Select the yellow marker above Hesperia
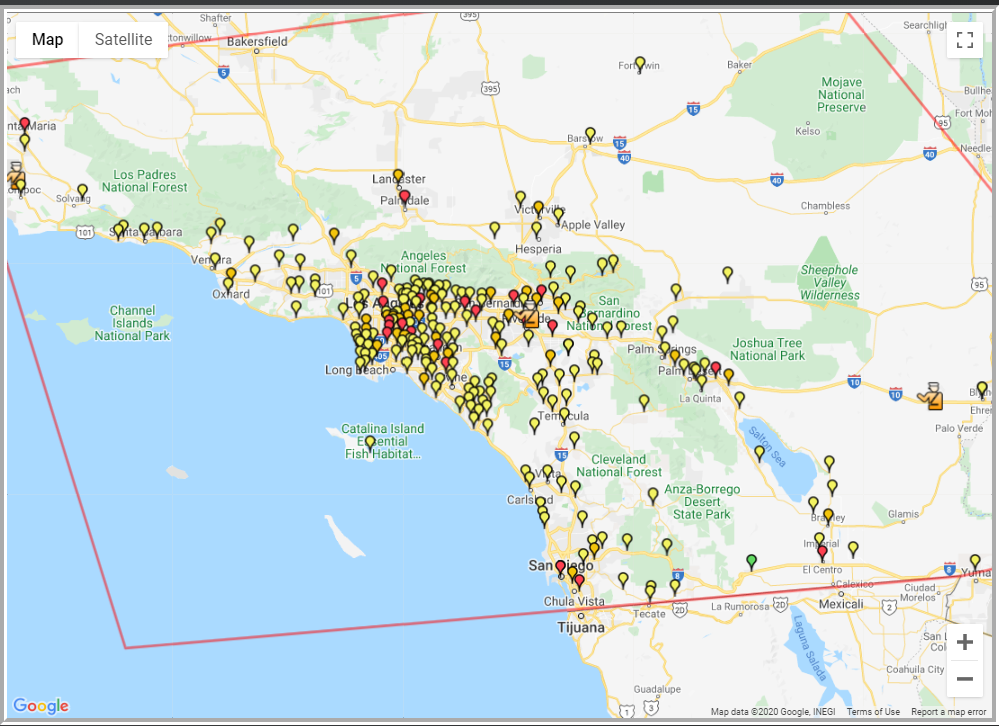Viewport: 999px width, 726px height. pos(536,230)
